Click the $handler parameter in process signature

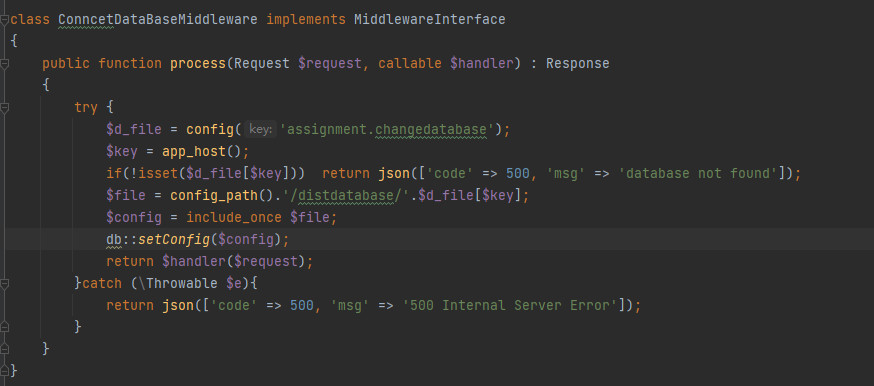(x=481, y=63)
